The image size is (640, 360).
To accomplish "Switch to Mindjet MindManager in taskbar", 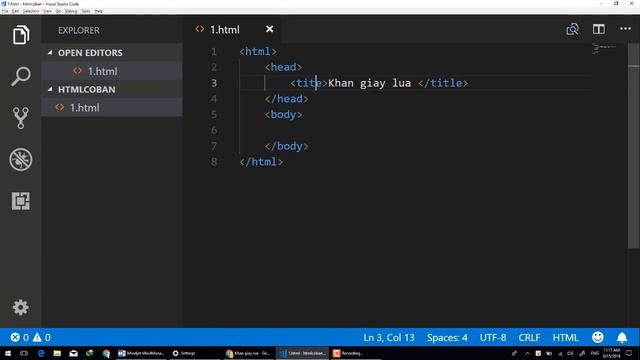I will pyautogui.click(x=142, y=353).
